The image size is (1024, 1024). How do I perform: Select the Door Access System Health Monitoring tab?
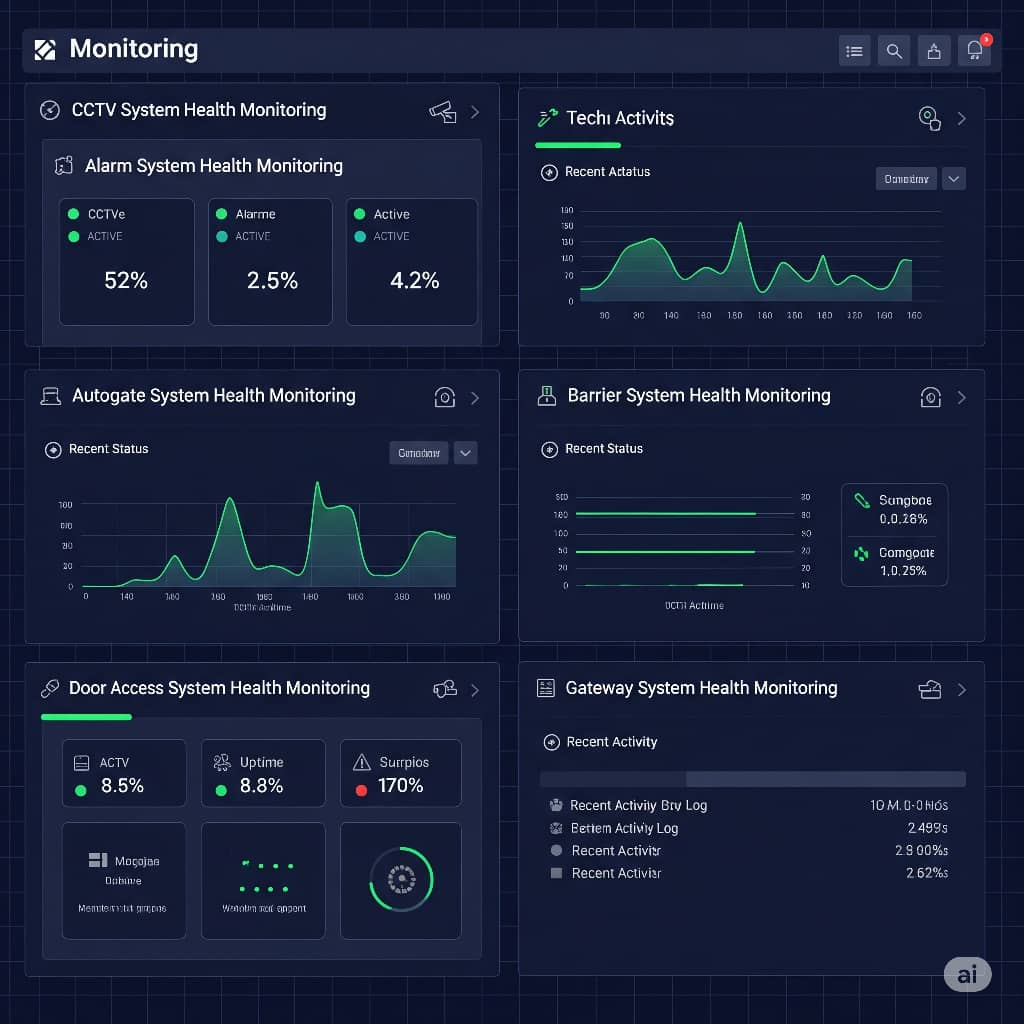tap(219, 688)
